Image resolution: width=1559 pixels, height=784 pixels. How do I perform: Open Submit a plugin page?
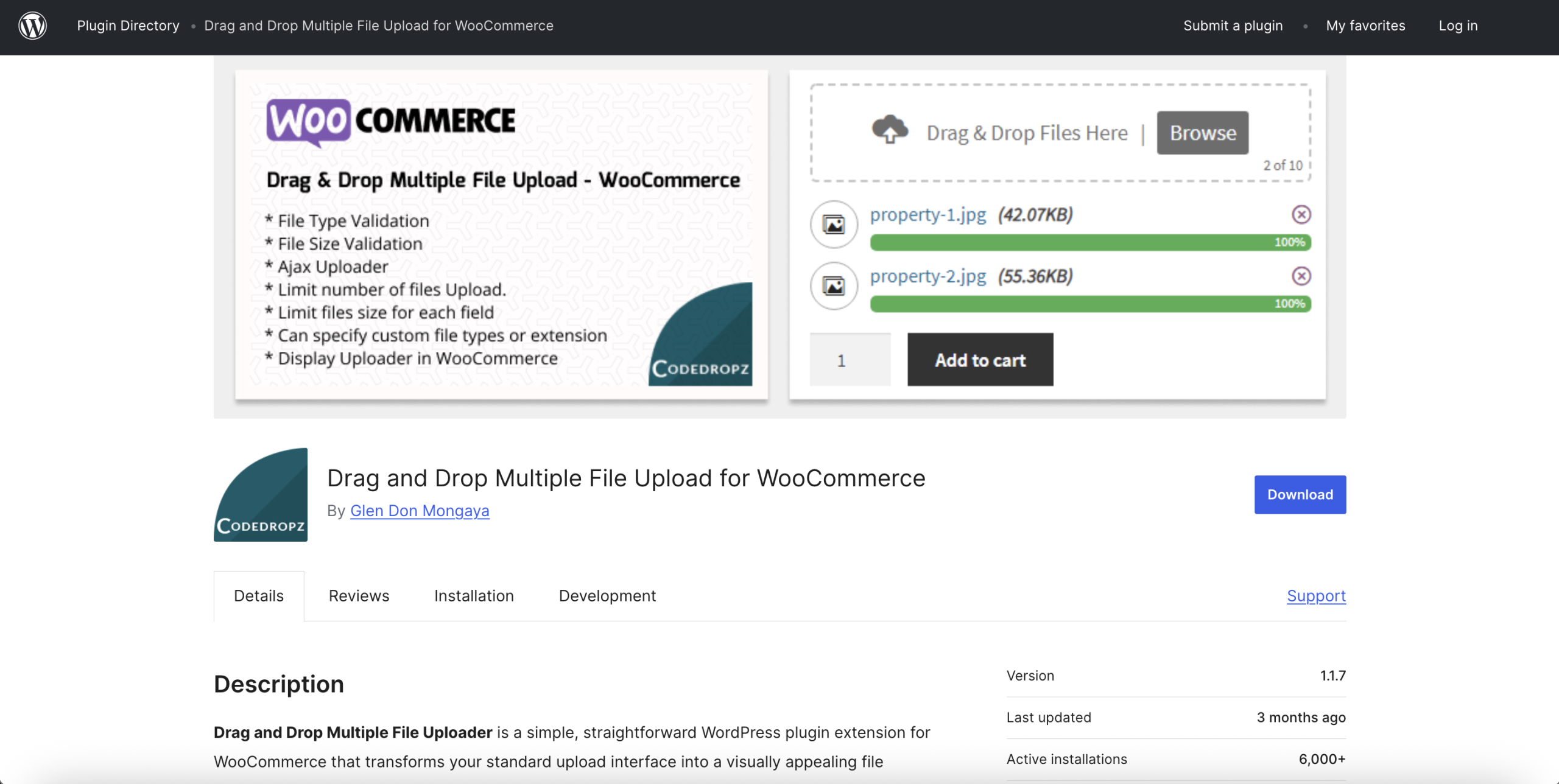point(1233,26)
